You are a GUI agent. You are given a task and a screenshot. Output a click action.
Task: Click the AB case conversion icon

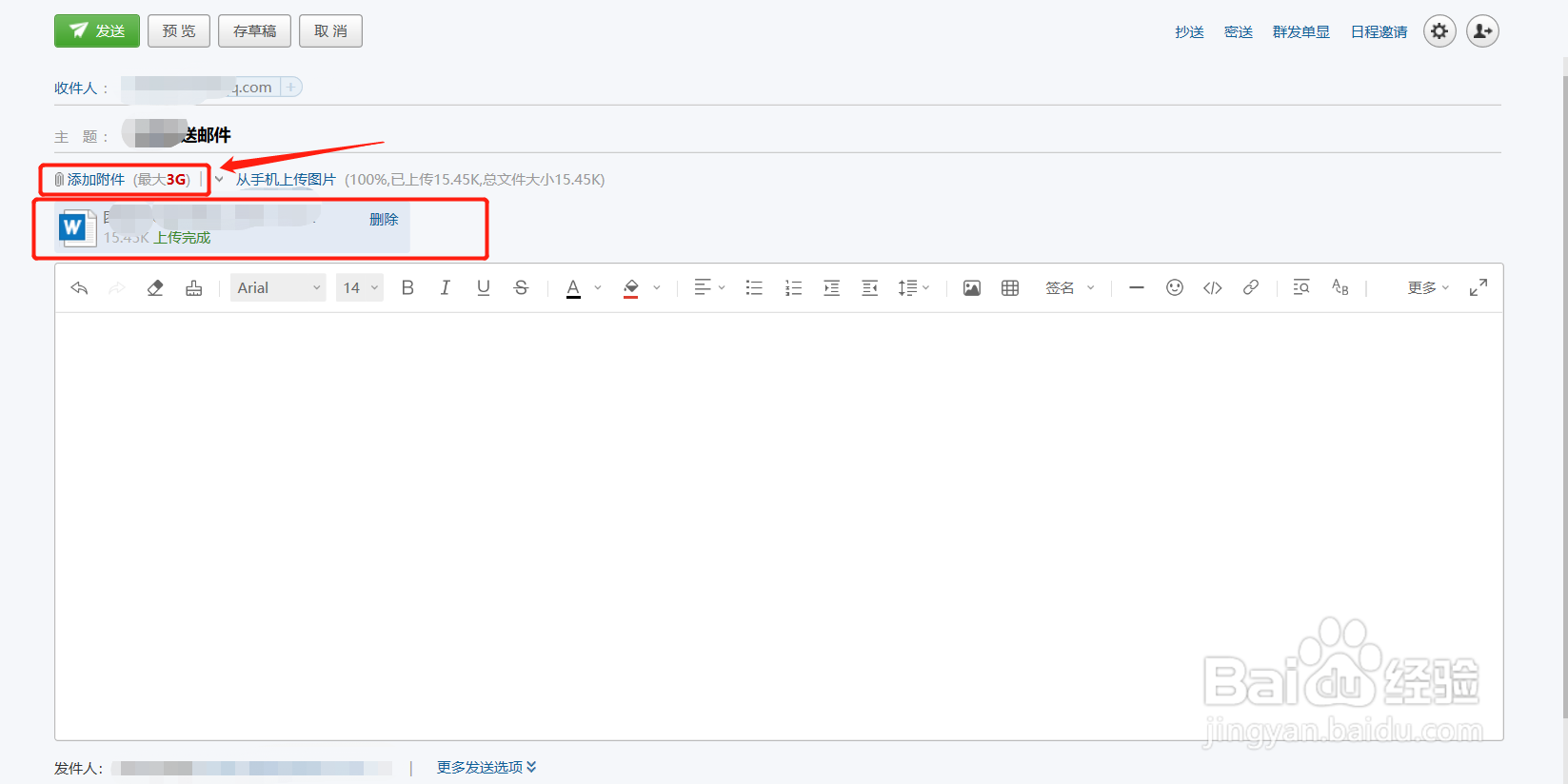(1340, 287)
